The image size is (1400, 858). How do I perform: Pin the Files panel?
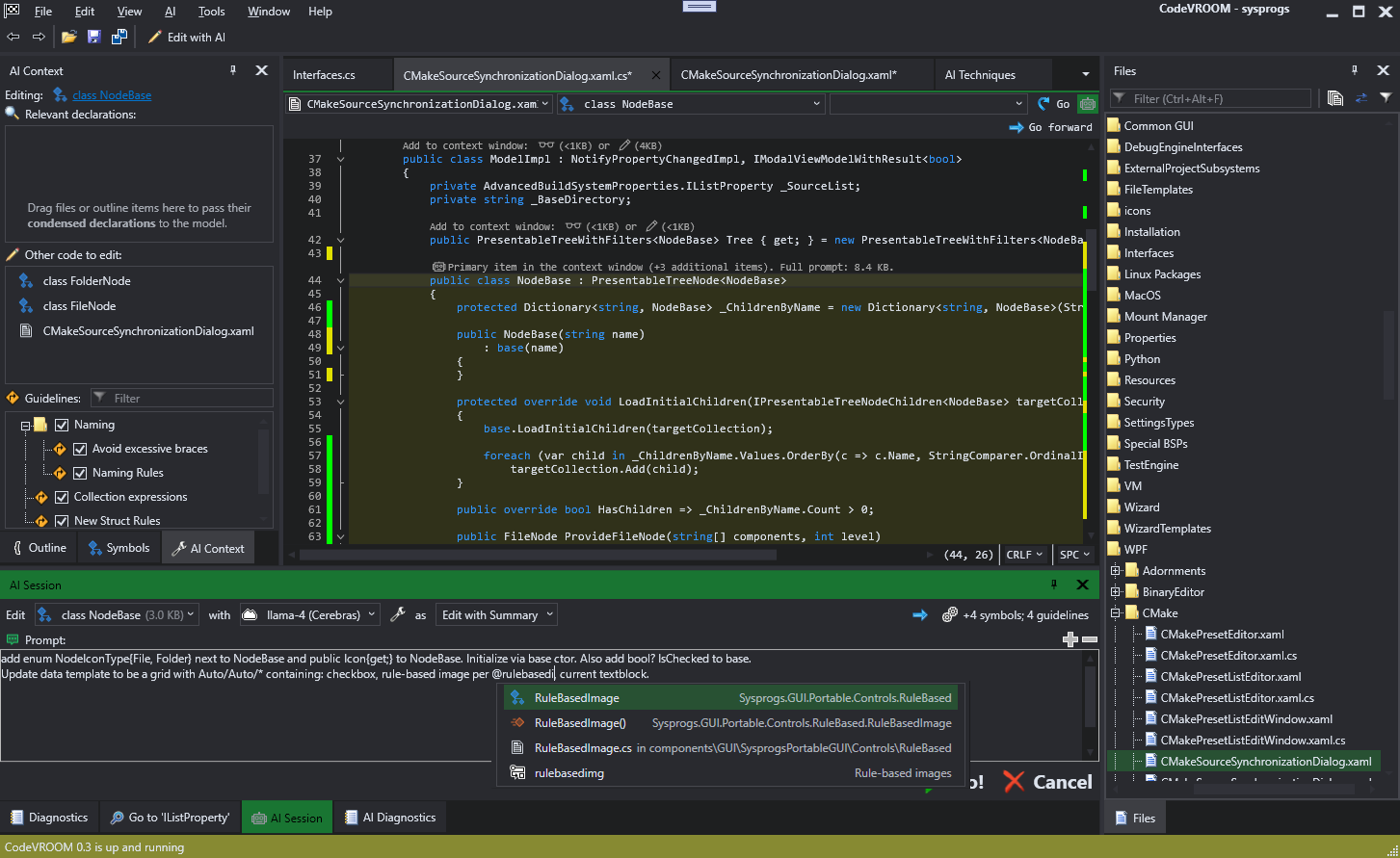[x=1355, y=70]
